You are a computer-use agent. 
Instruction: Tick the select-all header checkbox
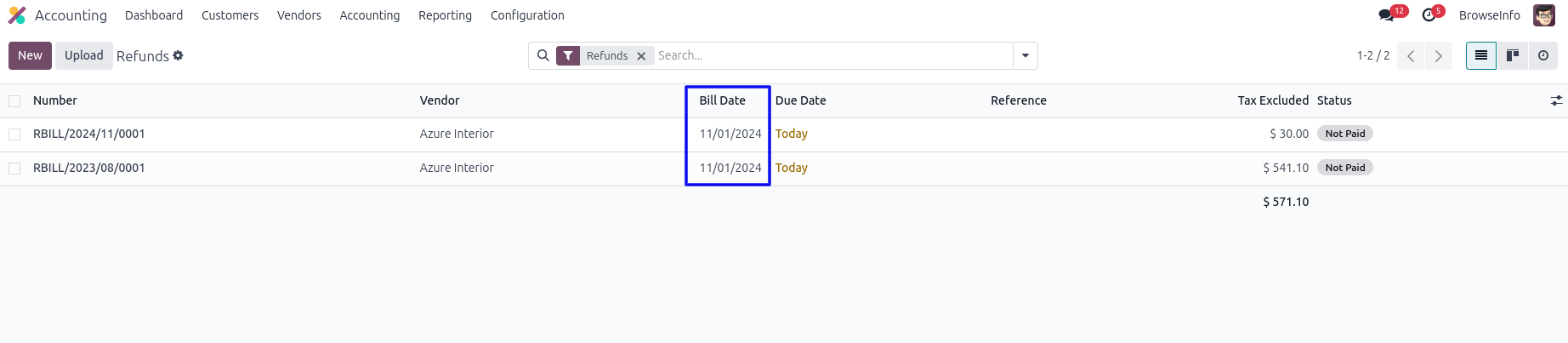pyautogui.click(x=14, y=101)
